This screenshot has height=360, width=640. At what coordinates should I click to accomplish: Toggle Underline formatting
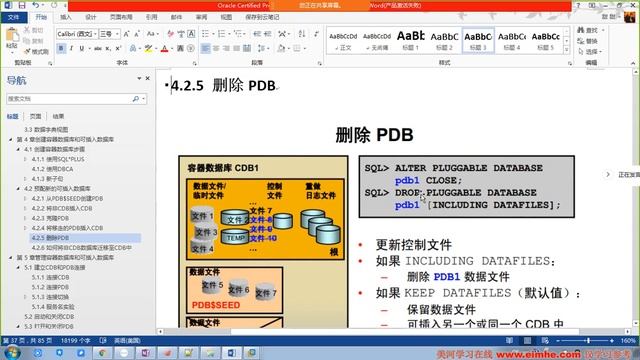(x=82, y=48)
